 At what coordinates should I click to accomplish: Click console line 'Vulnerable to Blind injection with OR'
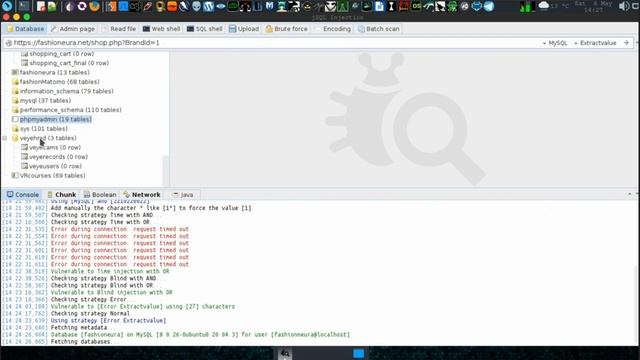[x=111, y=292]
